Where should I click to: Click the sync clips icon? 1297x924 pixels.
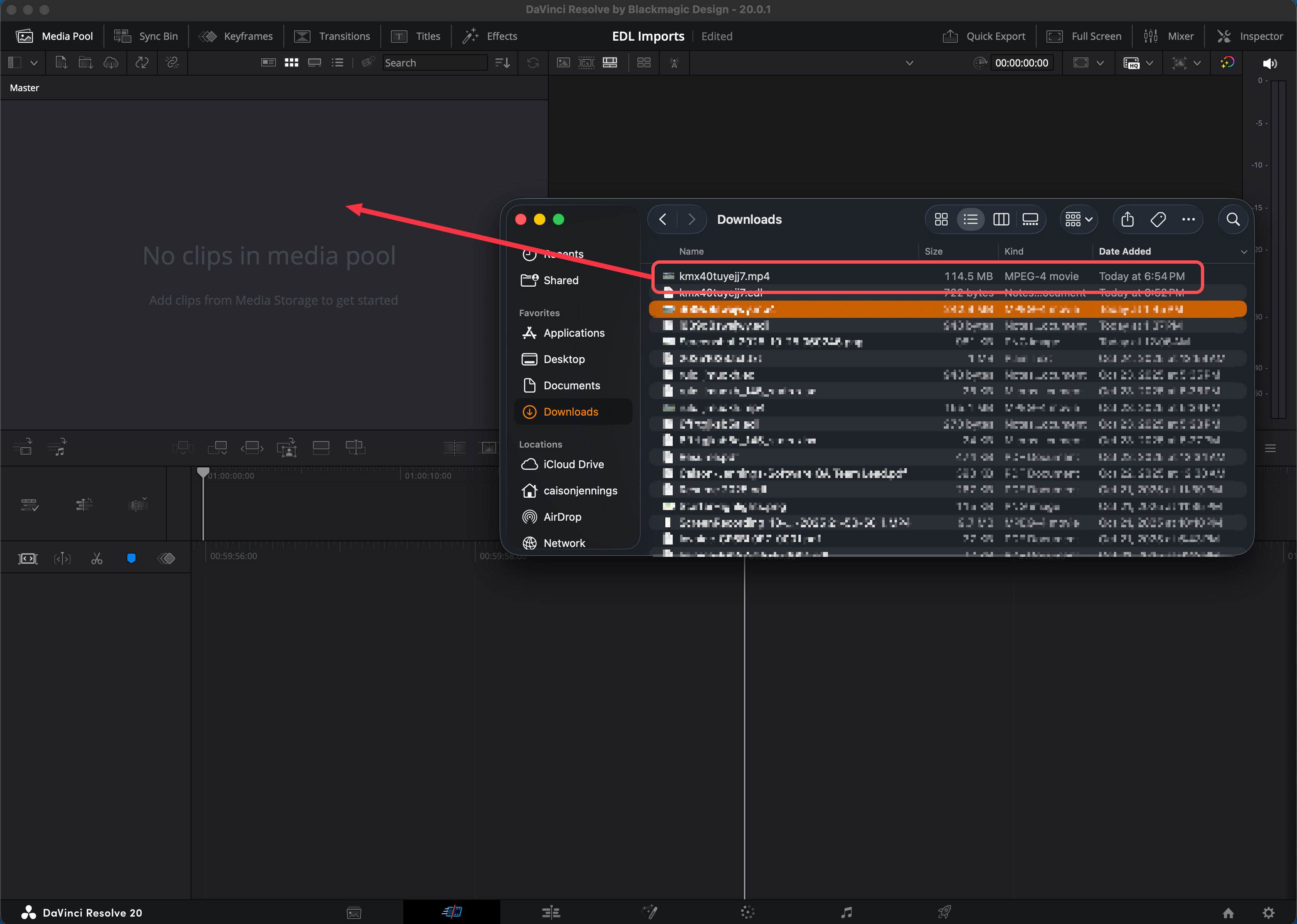(142, 62)
